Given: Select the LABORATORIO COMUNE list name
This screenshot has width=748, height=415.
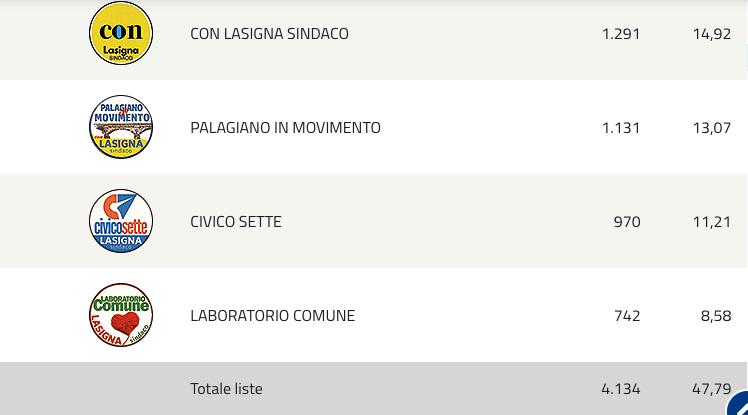Looking at the screenshot, I should coord(272,316).
